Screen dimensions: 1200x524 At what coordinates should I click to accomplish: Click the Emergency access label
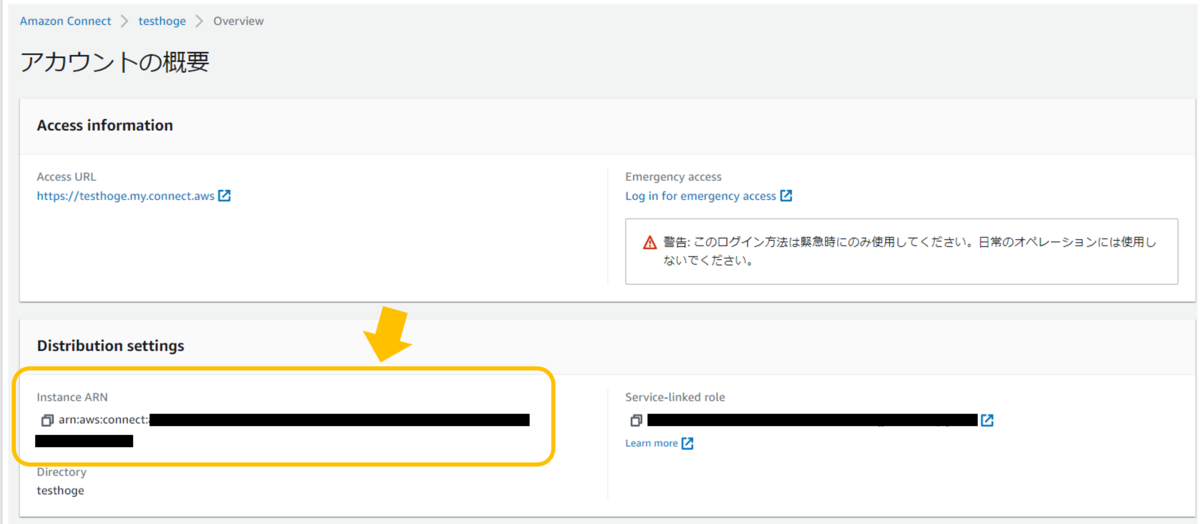tap(673, 177)
